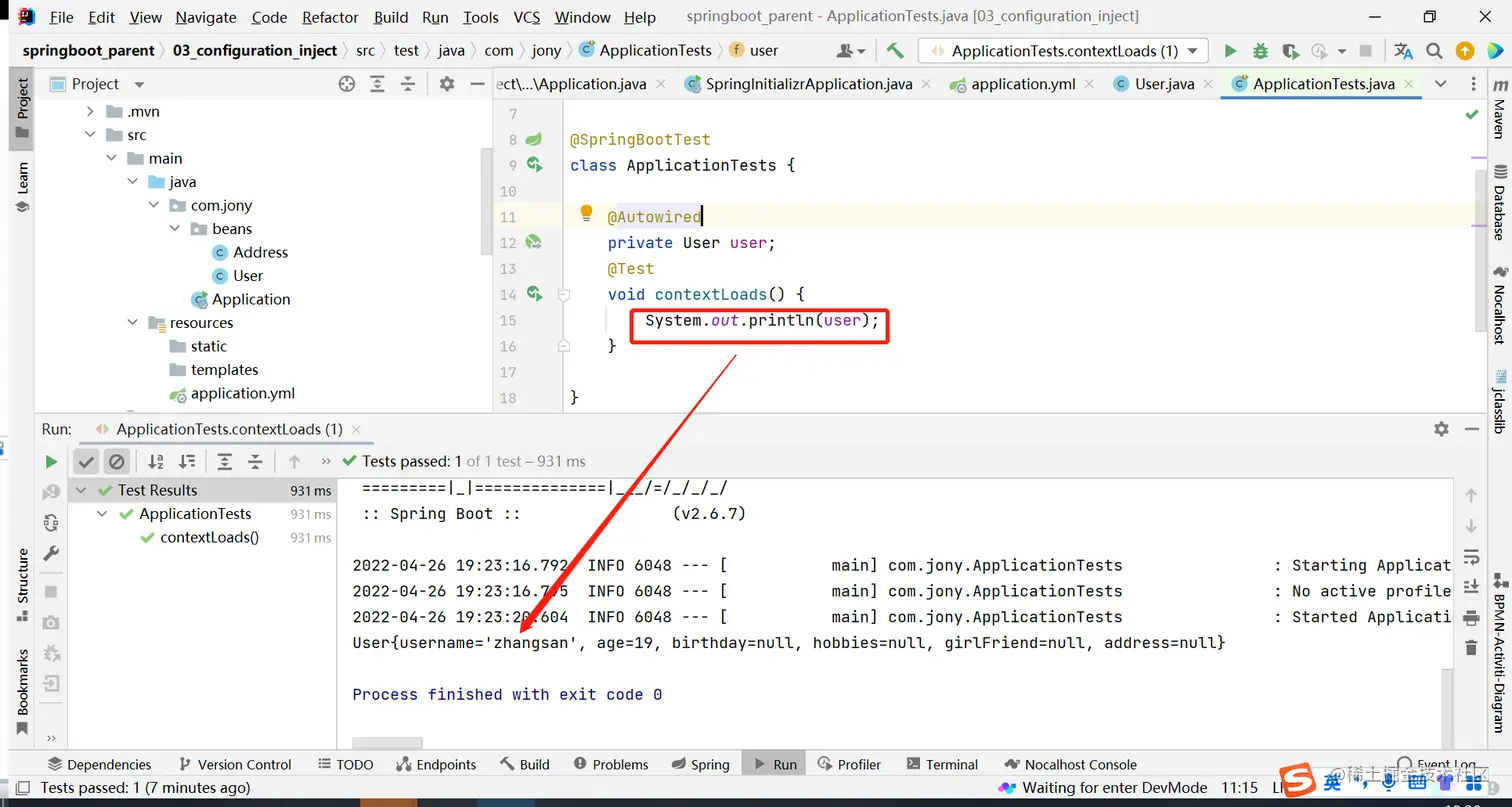Toggle scroll to end of console
Image resolution: width=1512 pixels, height=807 pixels.
(x=1471, y=586)
